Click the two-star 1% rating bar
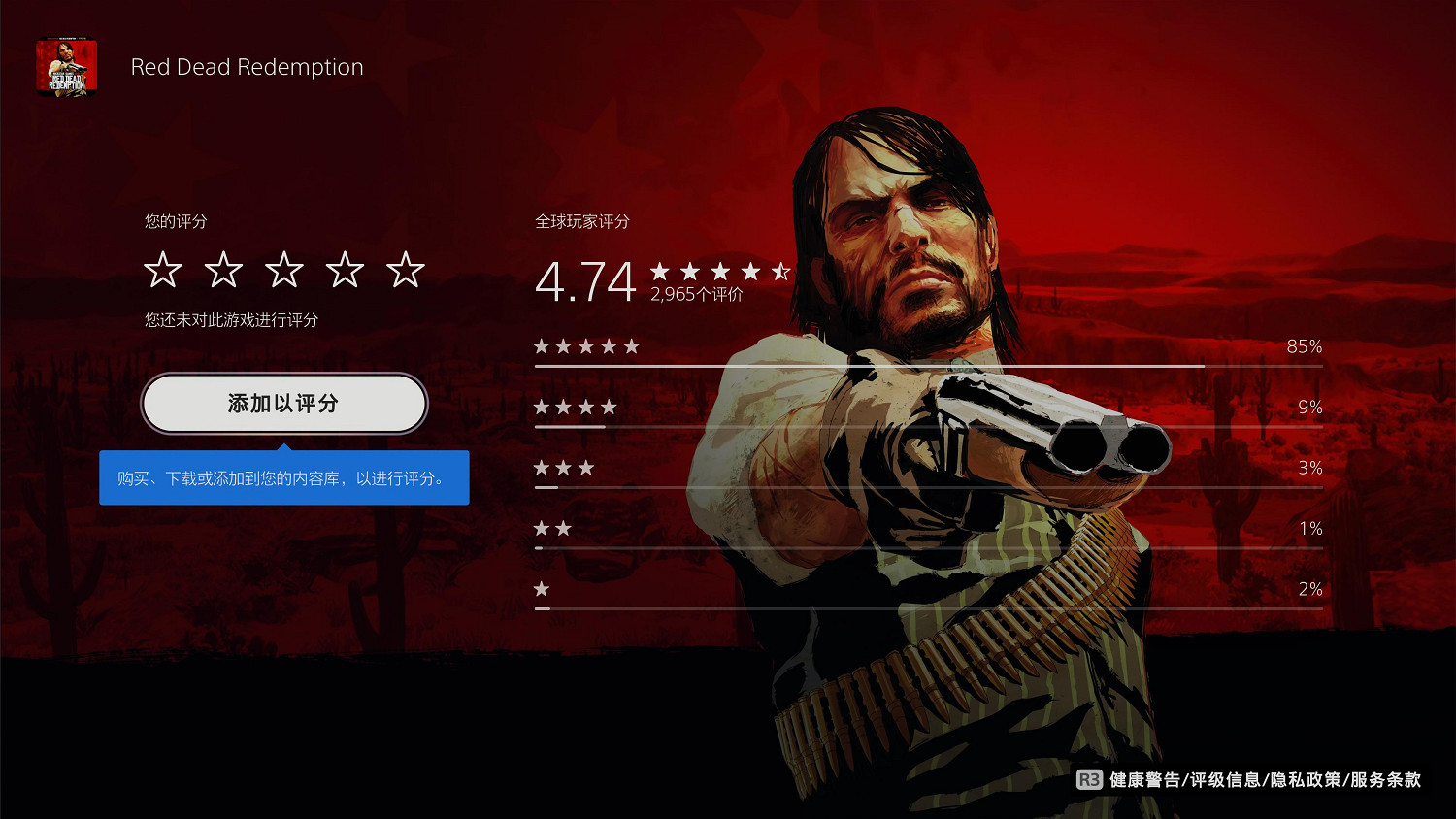This screenshot has height=819, width=1456. pos(928,548)
